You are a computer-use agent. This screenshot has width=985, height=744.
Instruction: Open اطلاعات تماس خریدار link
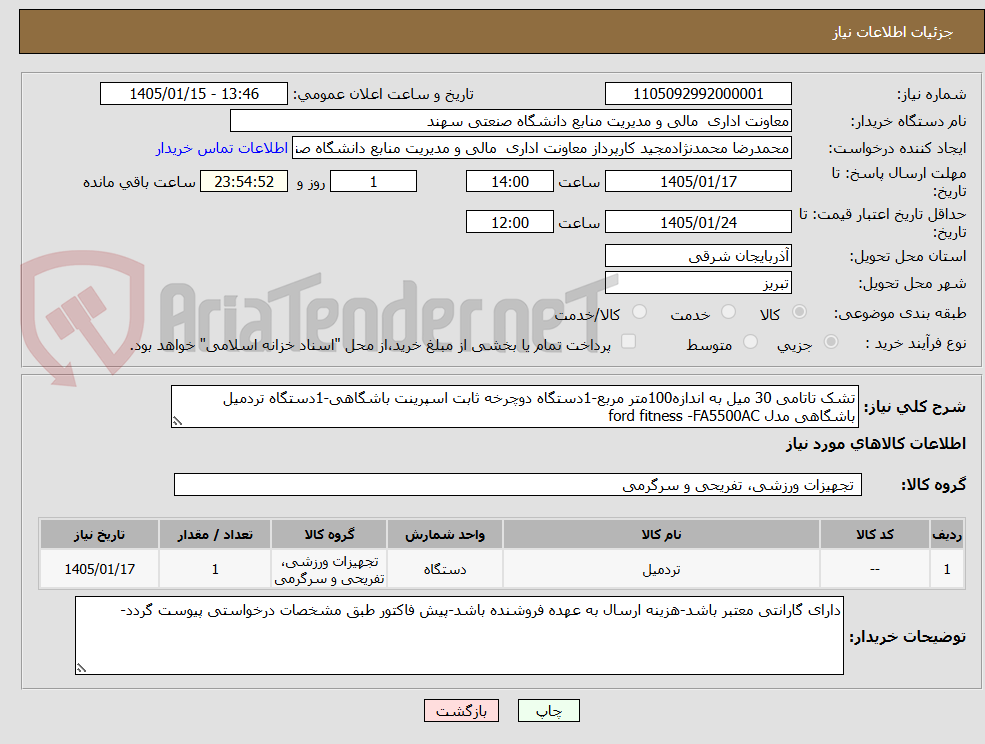pyautogui.click(x=222, y=148)
